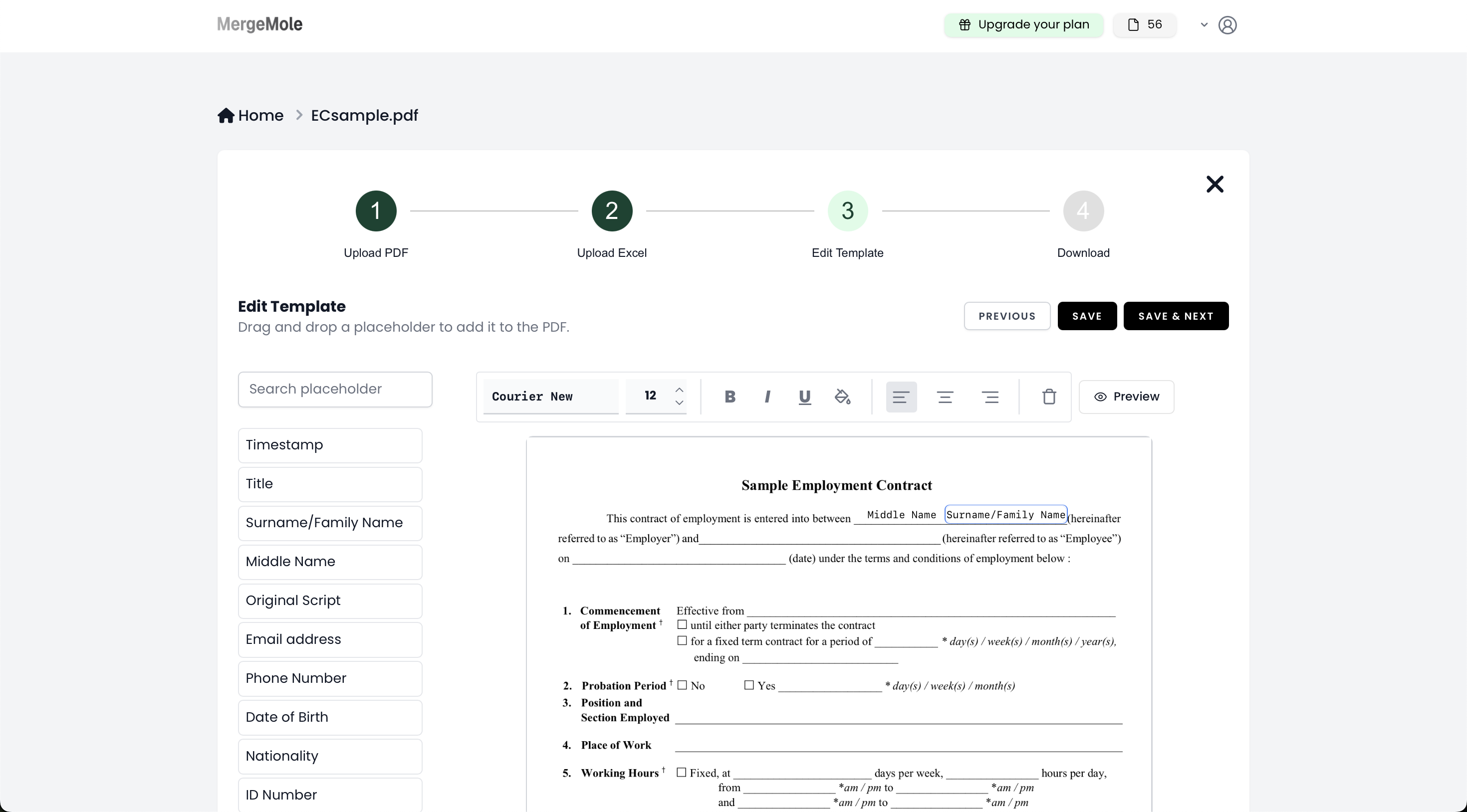1467x812 pixels.
Task: Open the Upgrade your plan button
Action: (1023, 24)
